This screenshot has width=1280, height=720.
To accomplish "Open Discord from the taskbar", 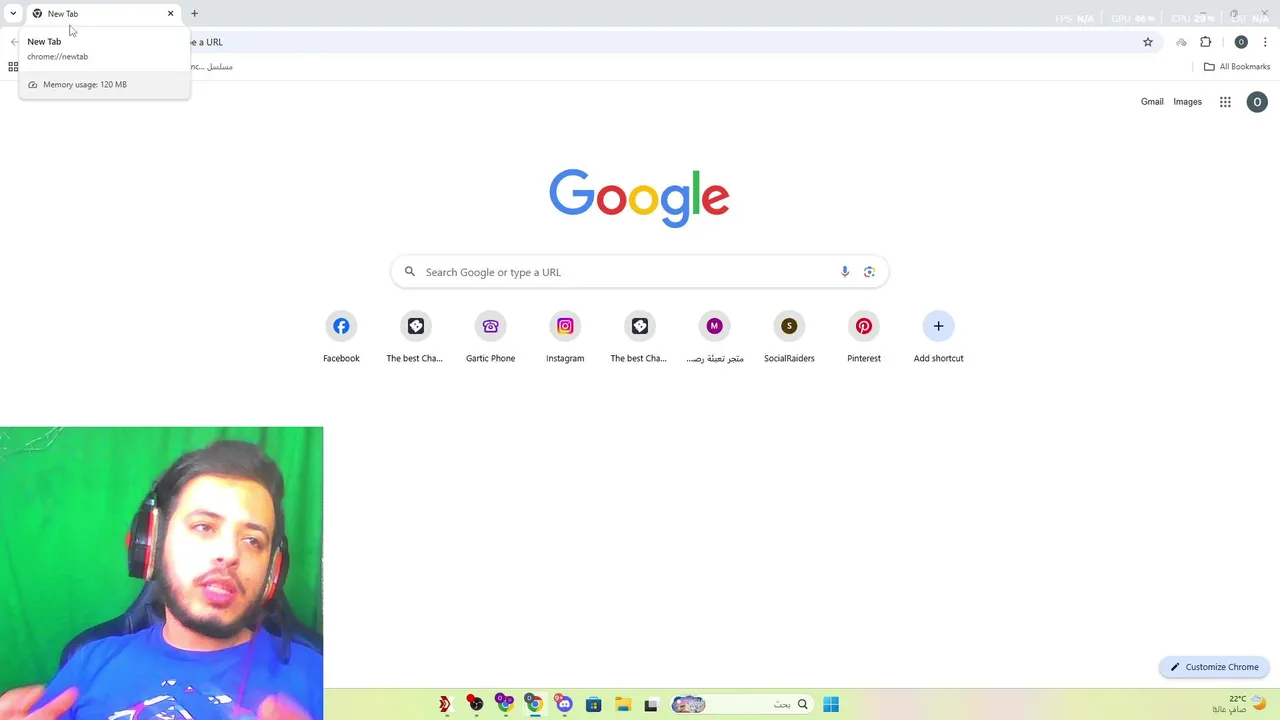I will point(564,705).
